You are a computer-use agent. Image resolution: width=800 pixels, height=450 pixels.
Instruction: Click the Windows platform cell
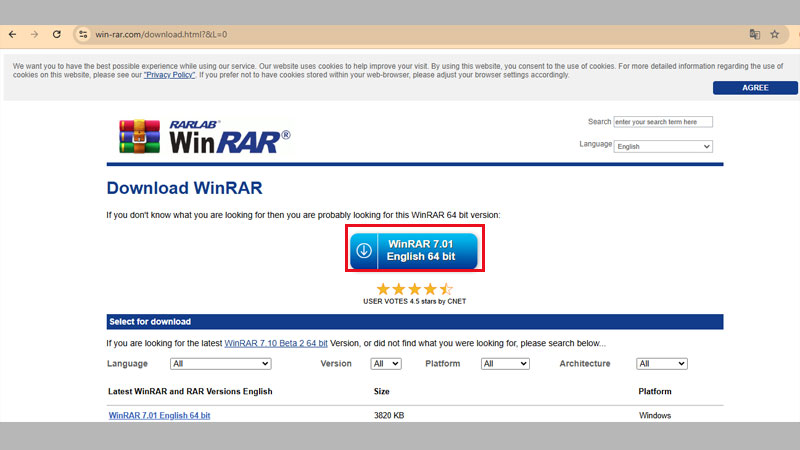point(655,415)
